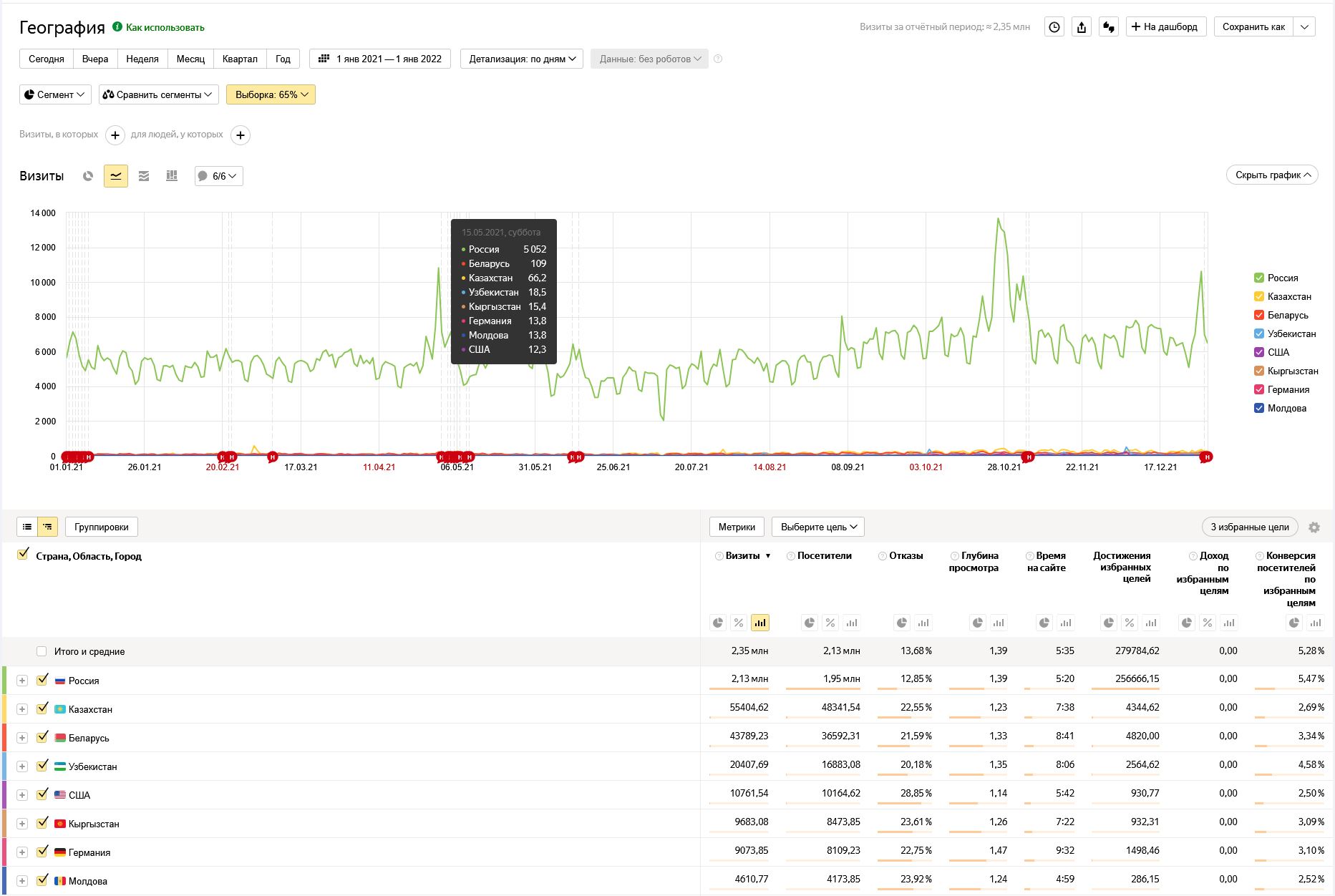Screen dimensions: 1335x896
Task: Select the Сегодня period tab
Action: click(x=47, y=59)
